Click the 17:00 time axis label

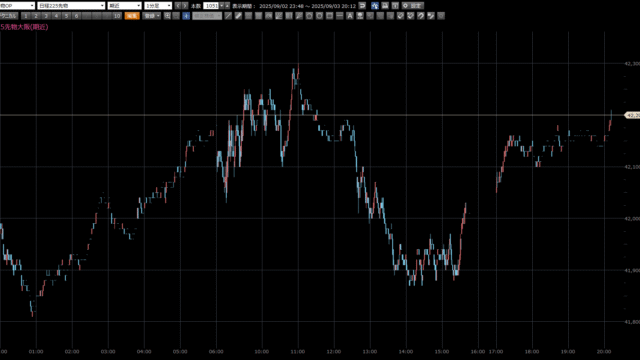(x=496, y=351)
